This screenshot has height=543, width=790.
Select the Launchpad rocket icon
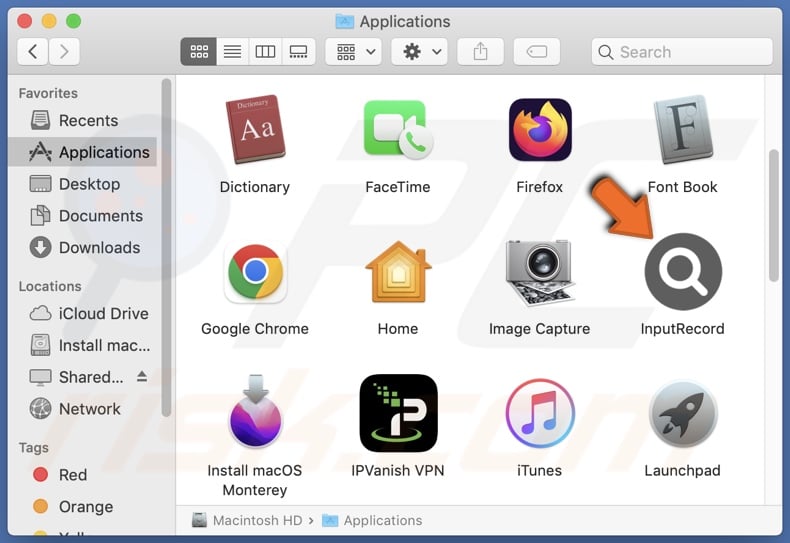click(683, 414)
